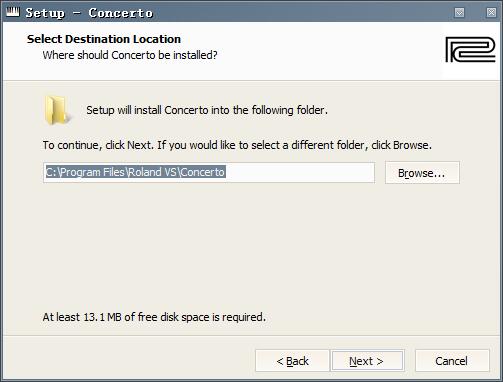Image resolution: width=503 pixels, height=382 pixels.
Task: Click the Roland logo in the header
Action: 470,49
